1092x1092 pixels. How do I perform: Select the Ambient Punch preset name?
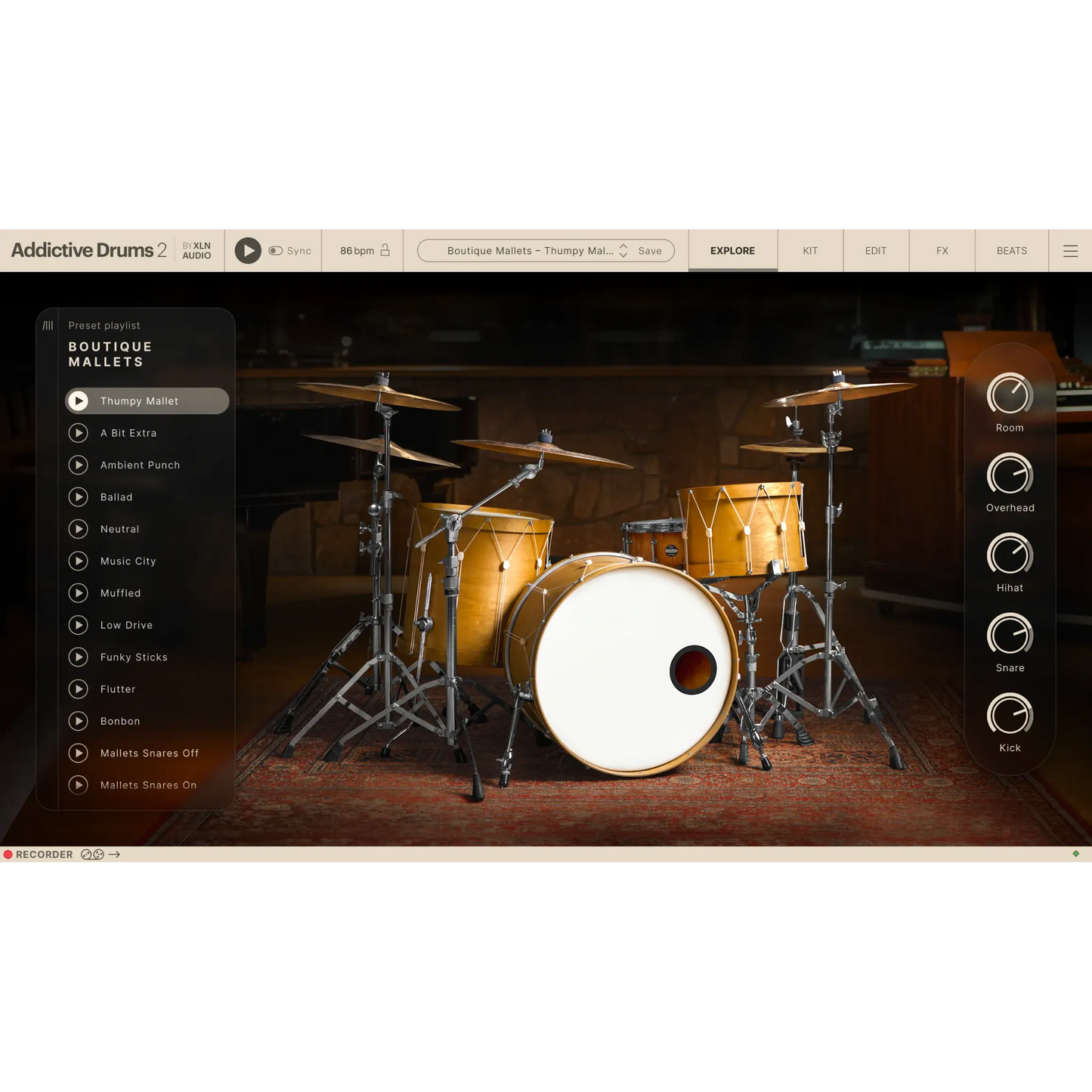pyautogui.click(x=141, y=465)
